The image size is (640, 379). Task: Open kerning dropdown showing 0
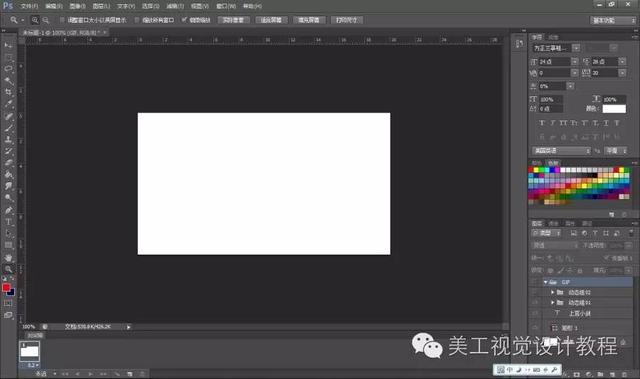[x=574, y=73]
